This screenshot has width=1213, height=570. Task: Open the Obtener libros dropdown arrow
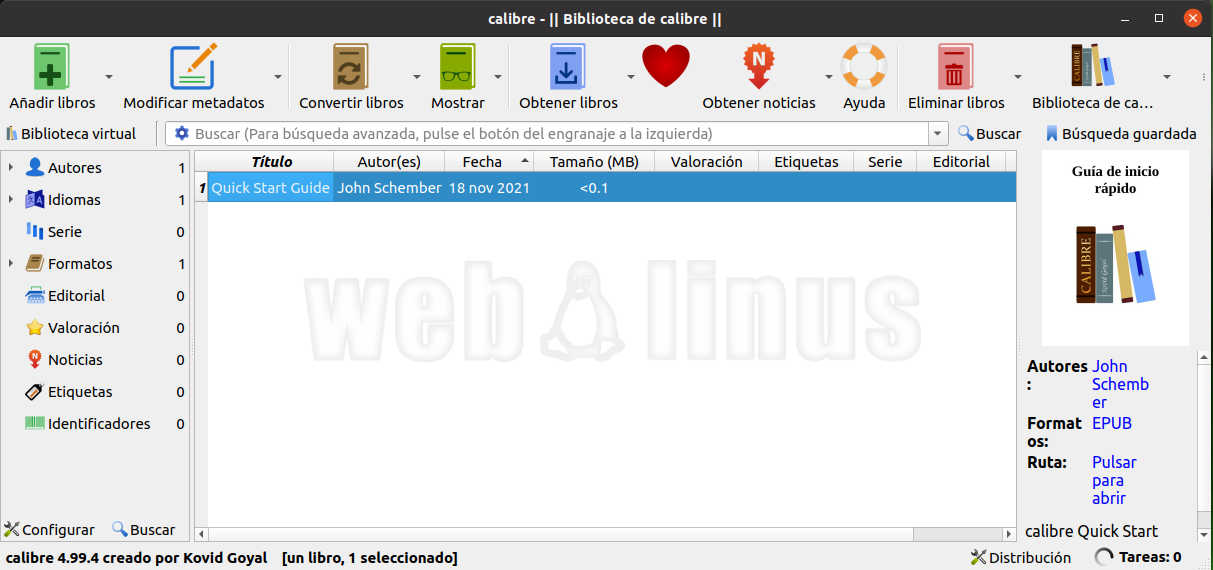tap(631, 77)
